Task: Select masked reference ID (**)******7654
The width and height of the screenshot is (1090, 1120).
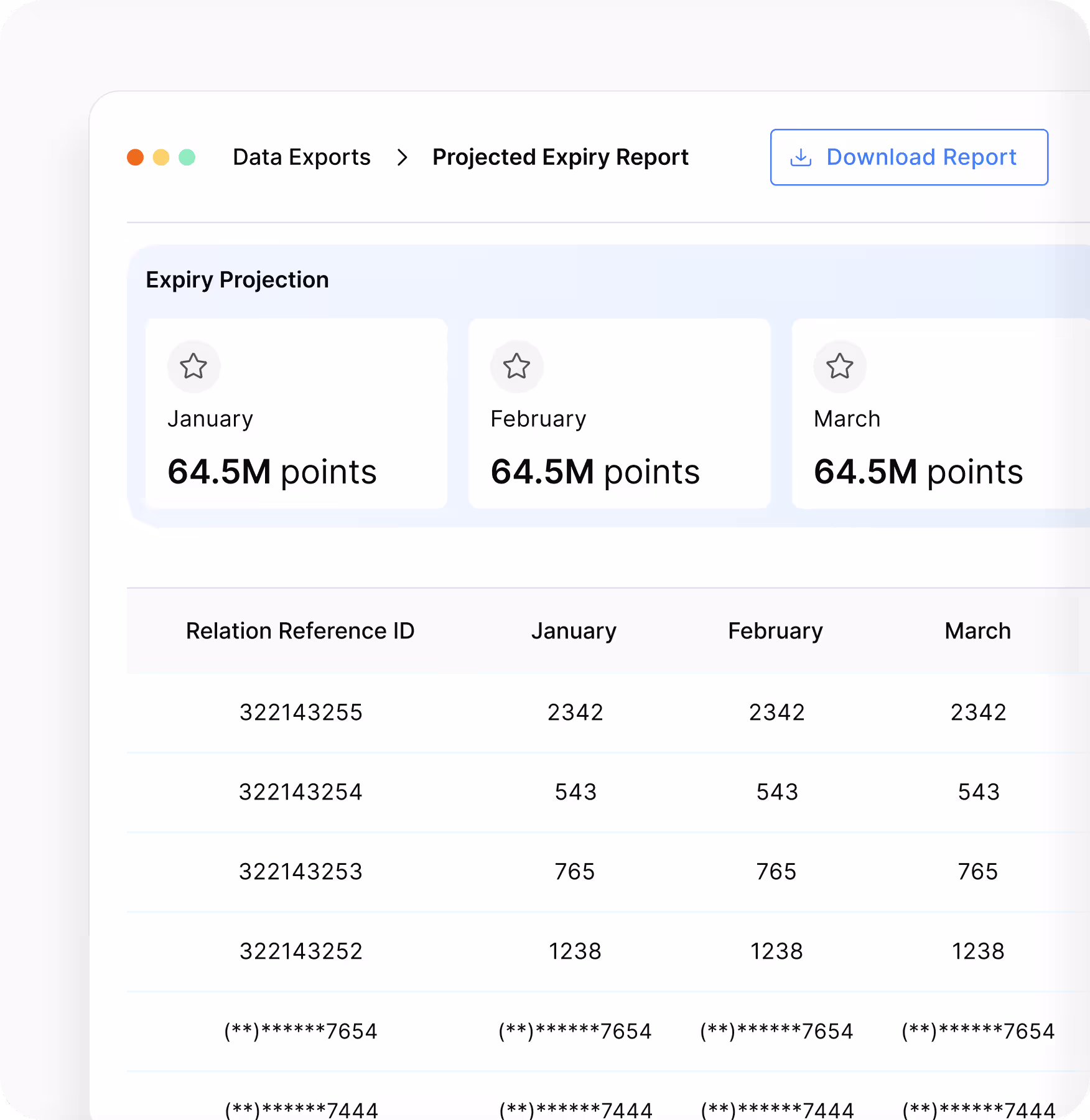Action: coord(300,1031)
